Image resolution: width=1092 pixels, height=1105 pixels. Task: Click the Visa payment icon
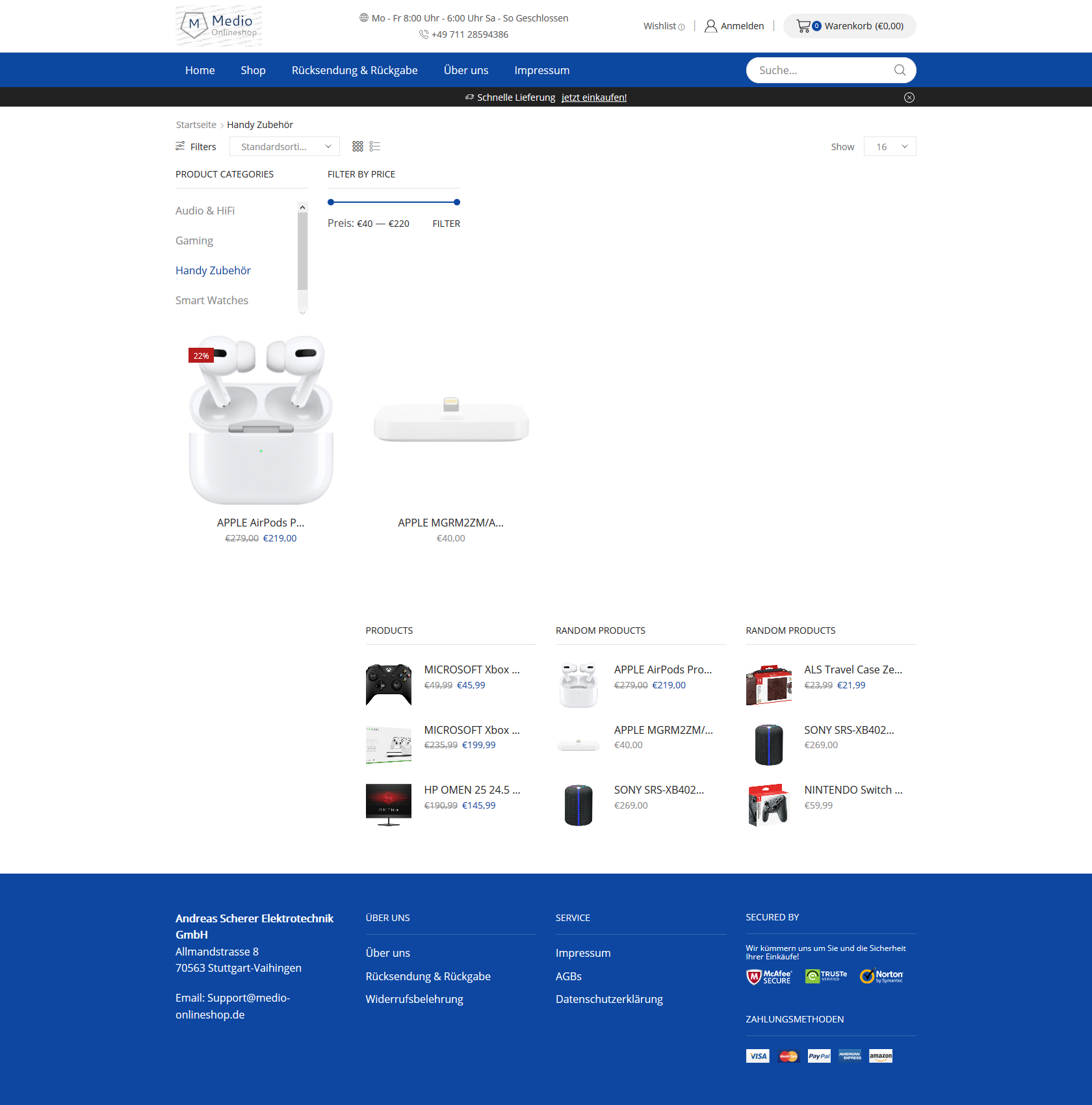(758, 1056)
